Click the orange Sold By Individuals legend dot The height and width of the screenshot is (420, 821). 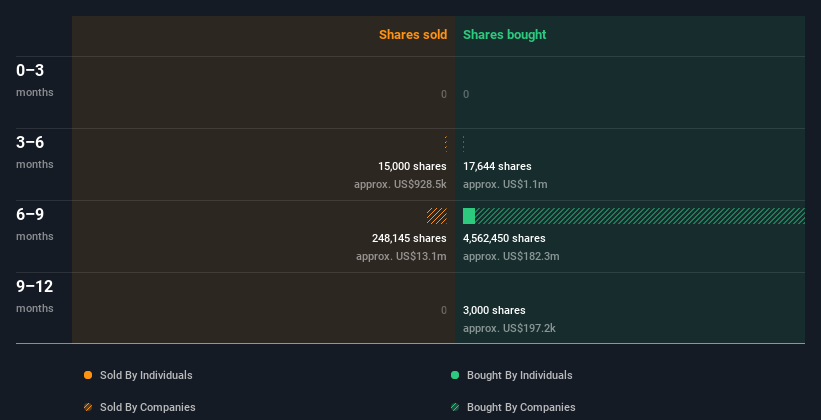(88, 375)
